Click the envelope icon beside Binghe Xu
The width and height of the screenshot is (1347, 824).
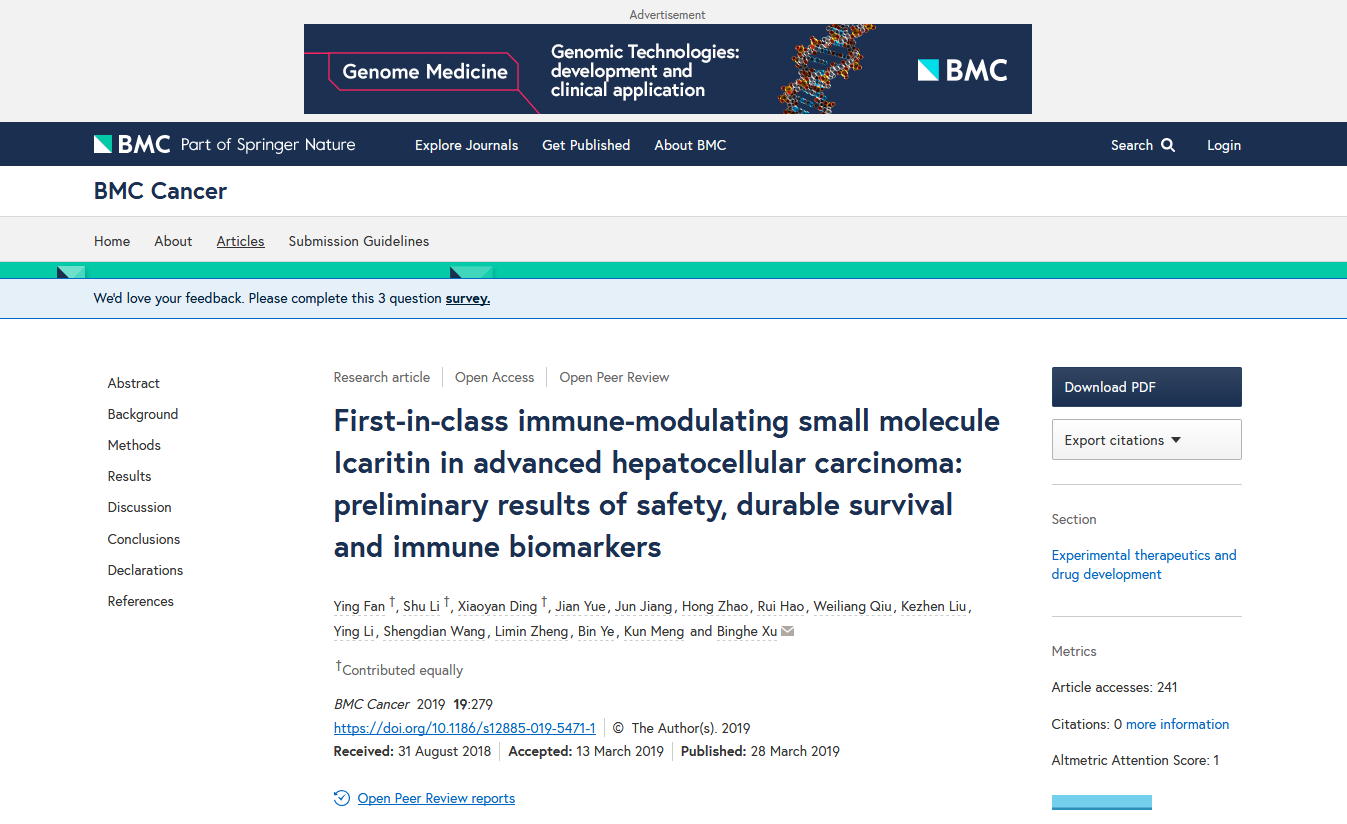tap(788, 632)
